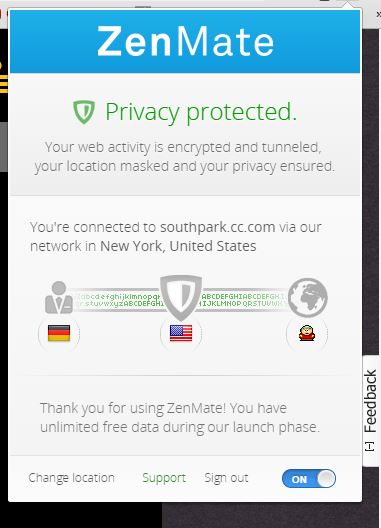Collapse the Feedback tab using bracket icon

pyautogui.click(x=370, y=447)
